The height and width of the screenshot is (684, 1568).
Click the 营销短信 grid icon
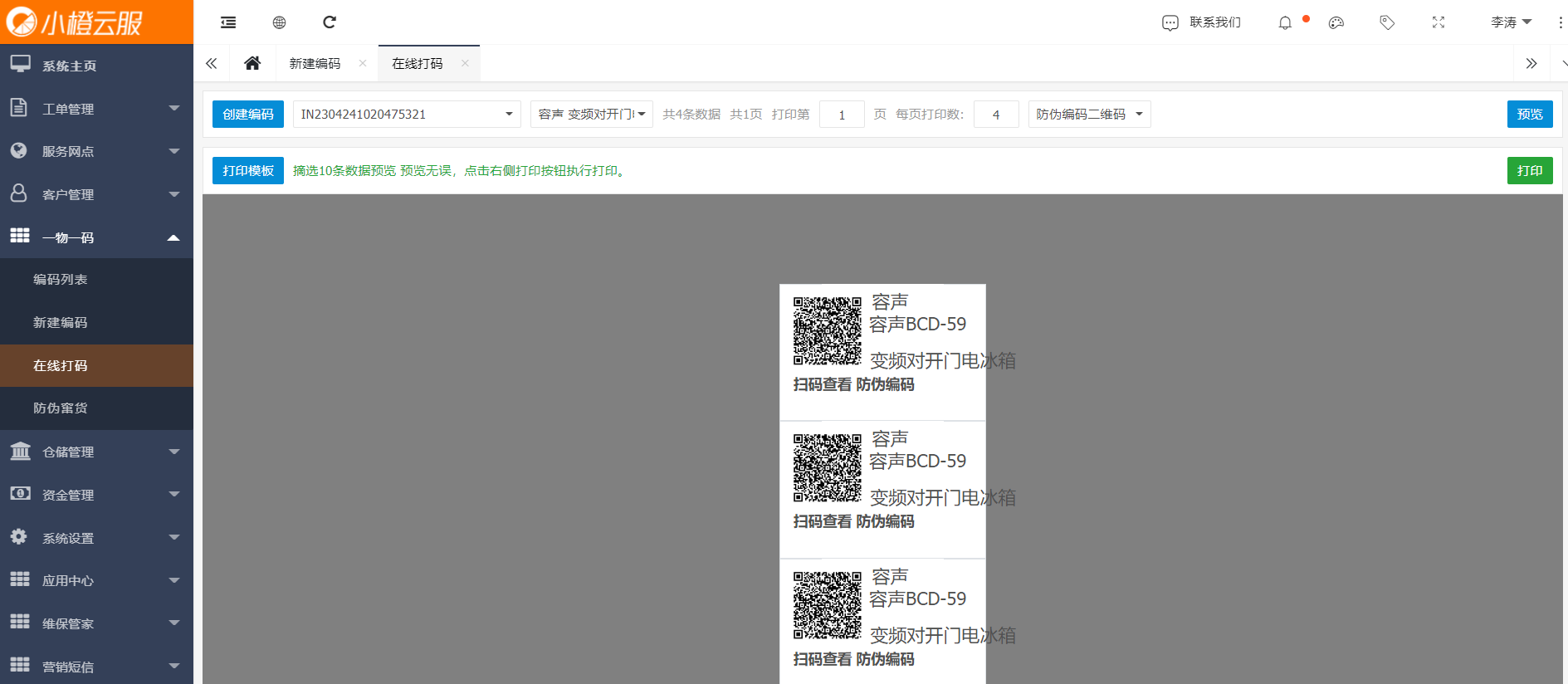(x=20, y=664)
